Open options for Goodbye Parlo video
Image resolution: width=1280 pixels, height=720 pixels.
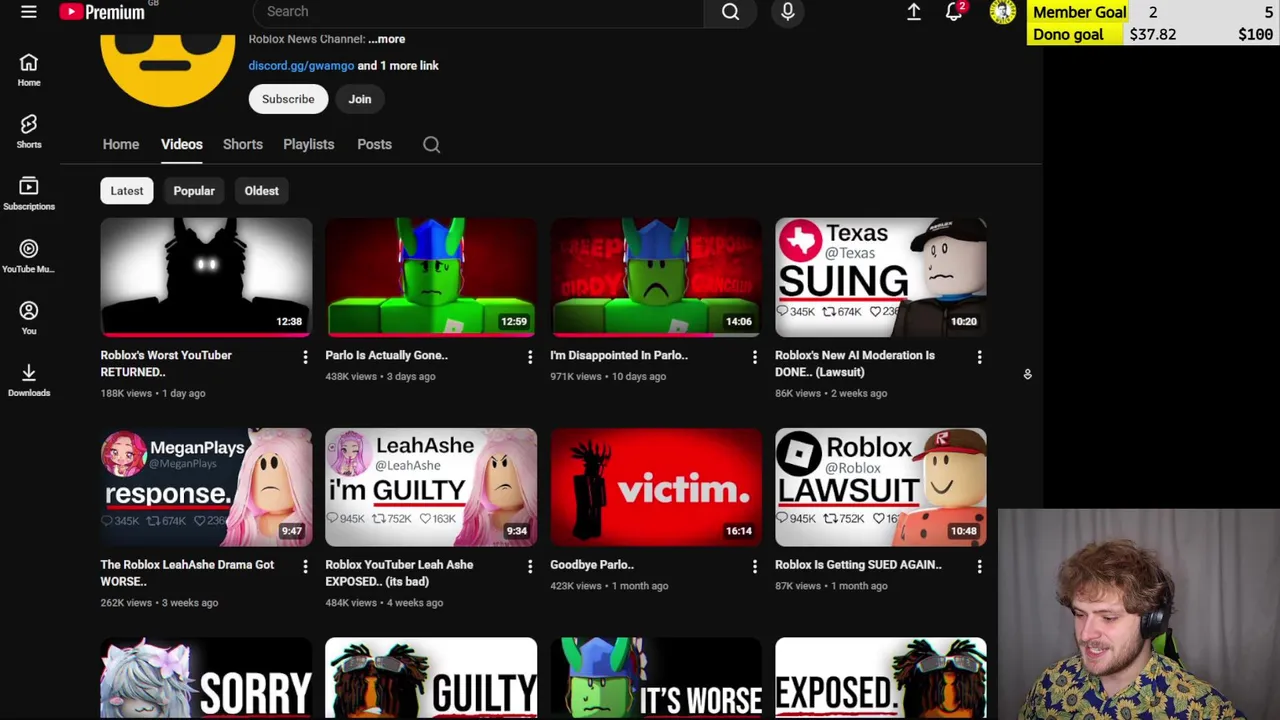coord(754,566)
